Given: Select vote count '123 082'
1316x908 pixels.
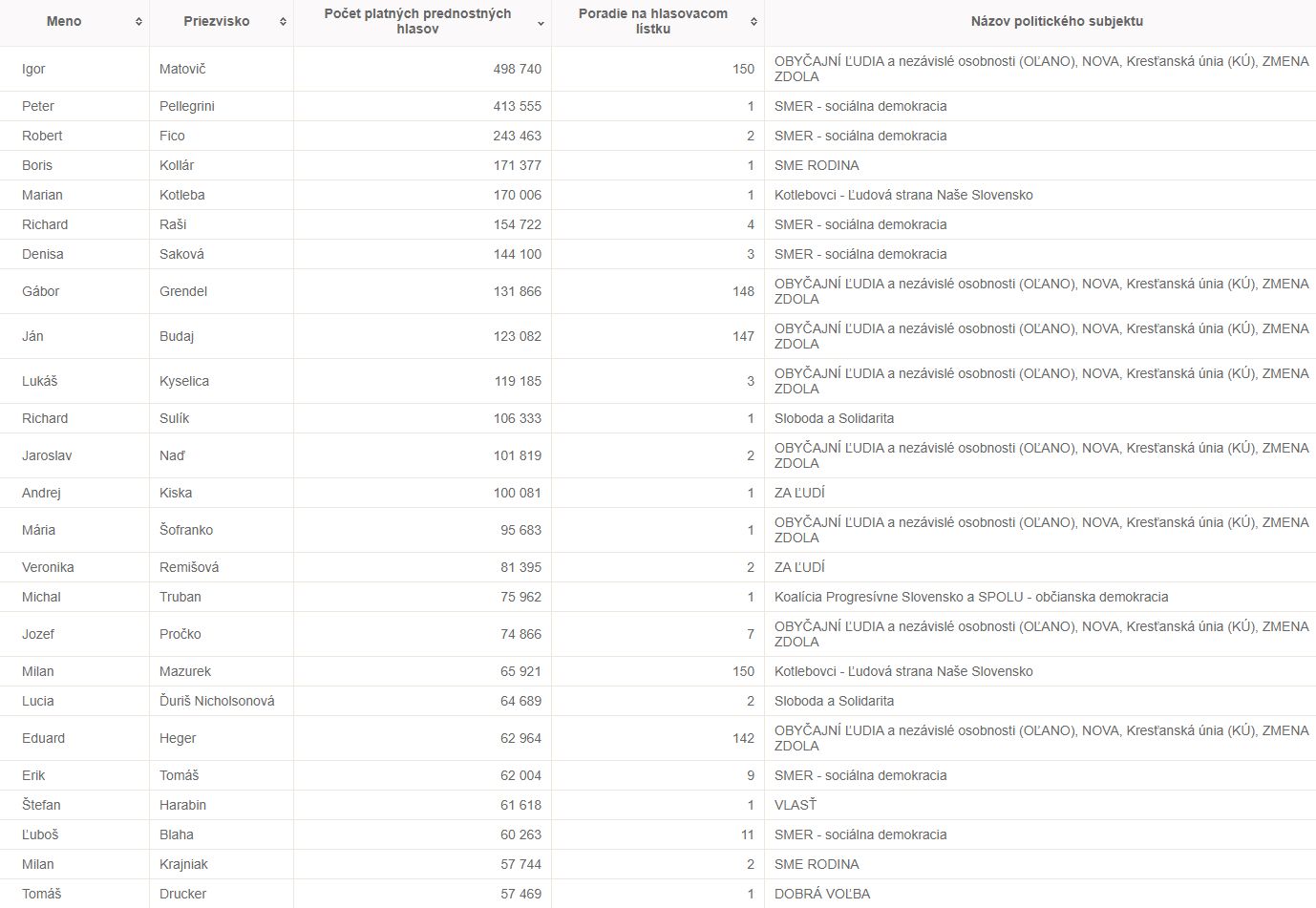Looking at the screenshot, I should pyautogui.click(x=518, y=336).
